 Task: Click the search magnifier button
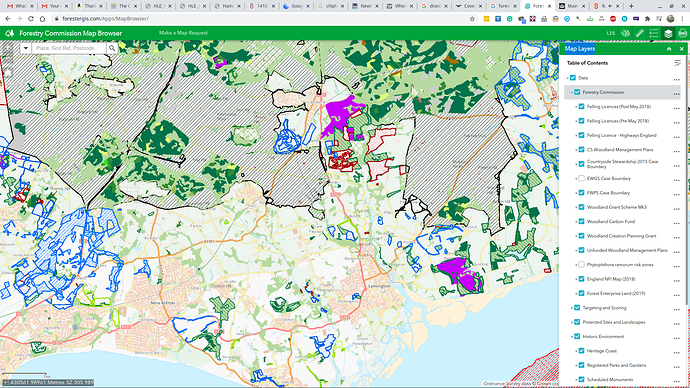112,48
